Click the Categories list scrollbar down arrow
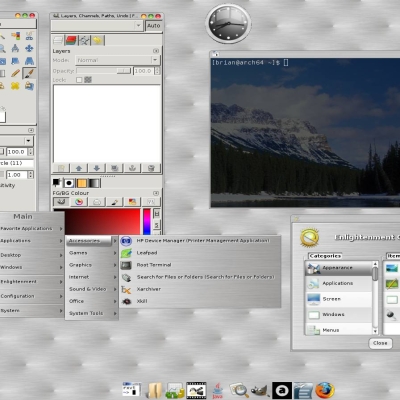Viewport: 400px width, 400px height. 375,331
